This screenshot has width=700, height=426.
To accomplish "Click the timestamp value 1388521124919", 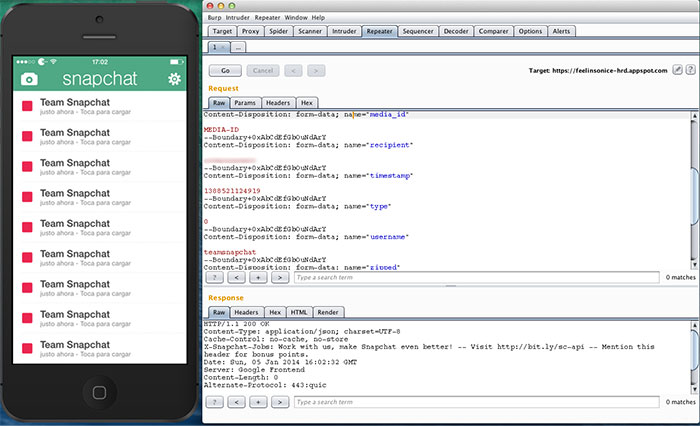I will [232, 191].
